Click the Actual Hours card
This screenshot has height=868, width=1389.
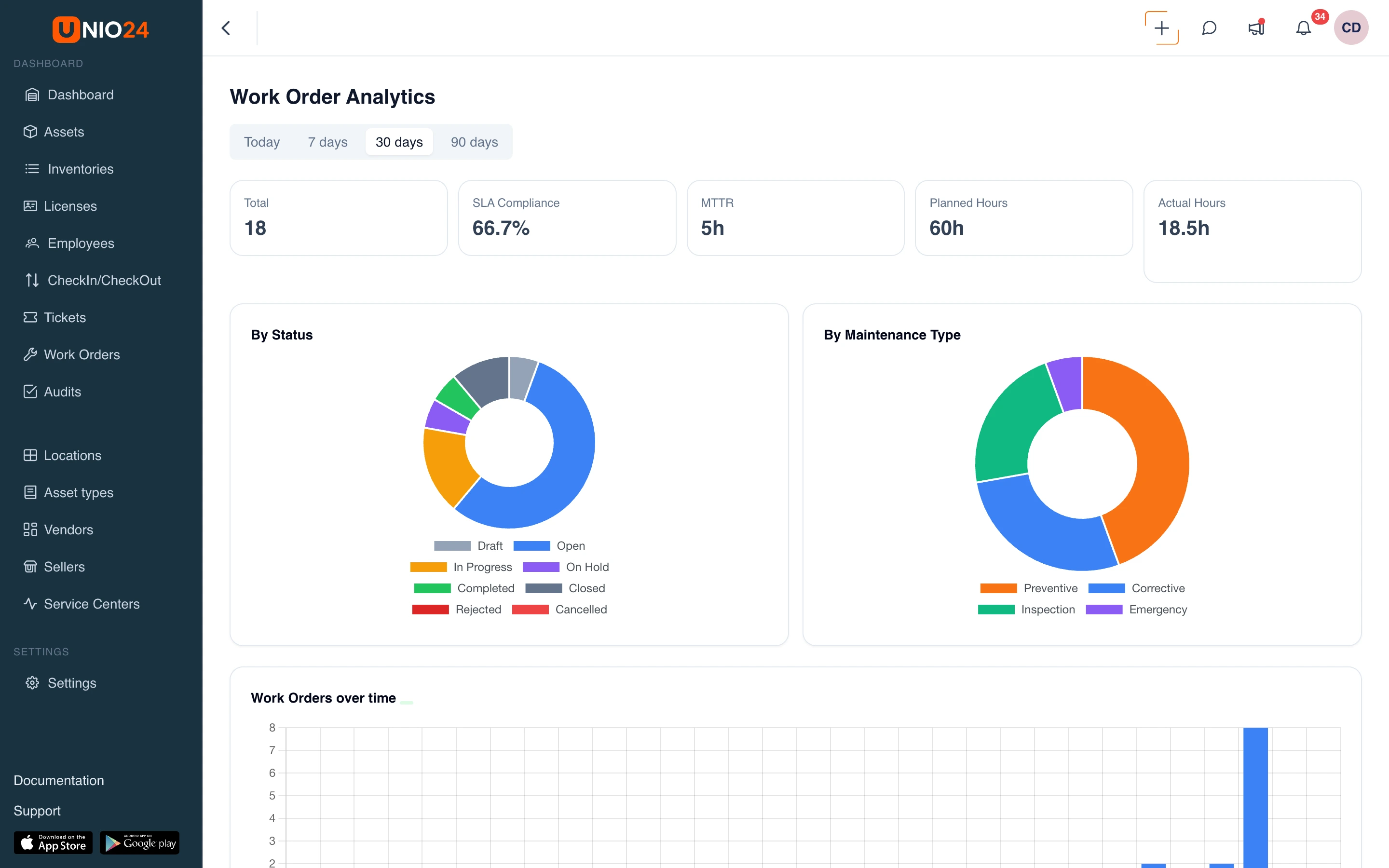coord(1252,231)
